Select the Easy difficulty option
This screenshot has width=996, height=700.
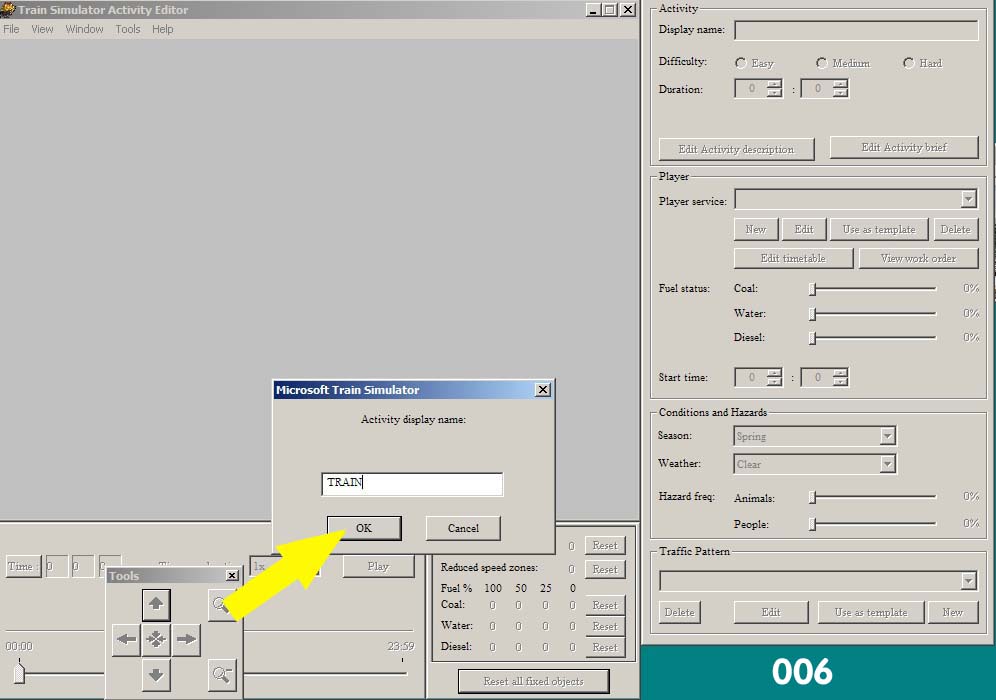tap(741, 63)
